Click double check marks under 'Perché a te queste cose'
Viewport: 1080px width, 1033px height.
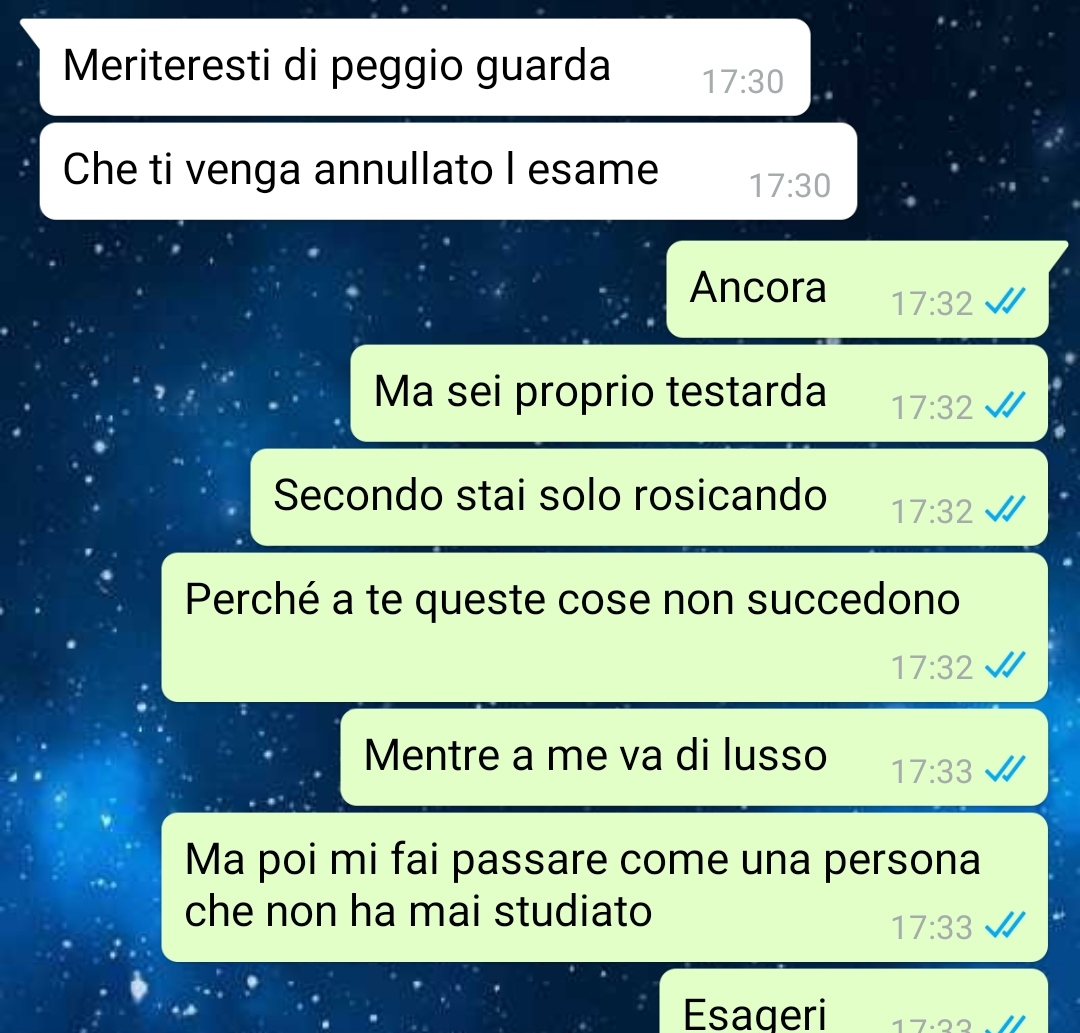pos(1006,665)
